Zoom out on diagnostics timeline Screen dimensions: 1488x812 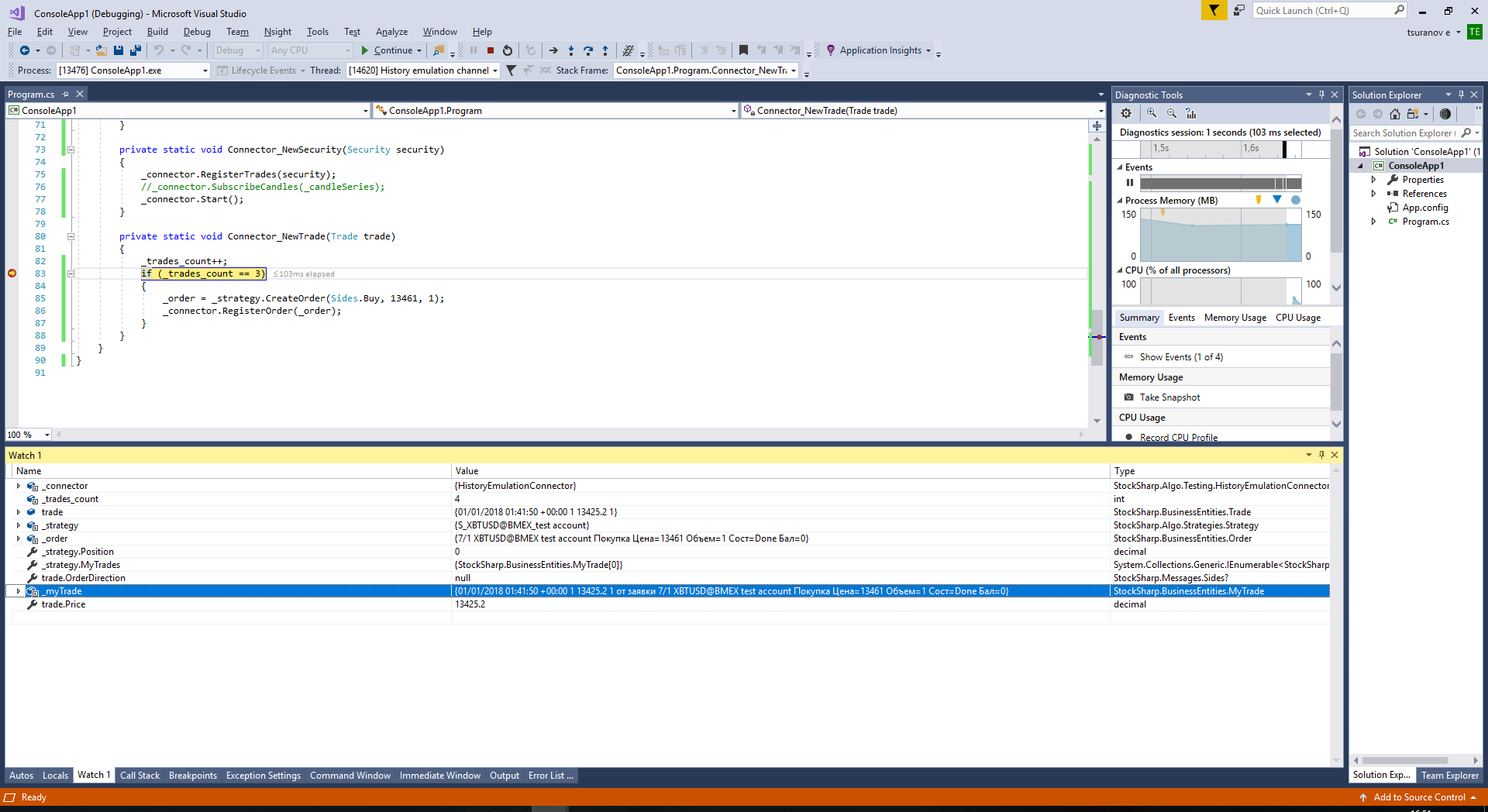[1172, 113]
